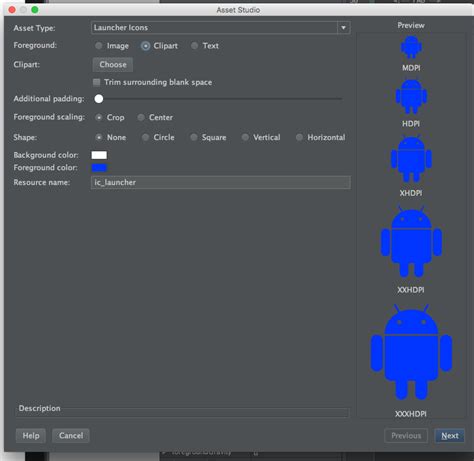Click the Asset Studio window title
Viewport: 474px width, 461px height.
[x=238, y=10]
